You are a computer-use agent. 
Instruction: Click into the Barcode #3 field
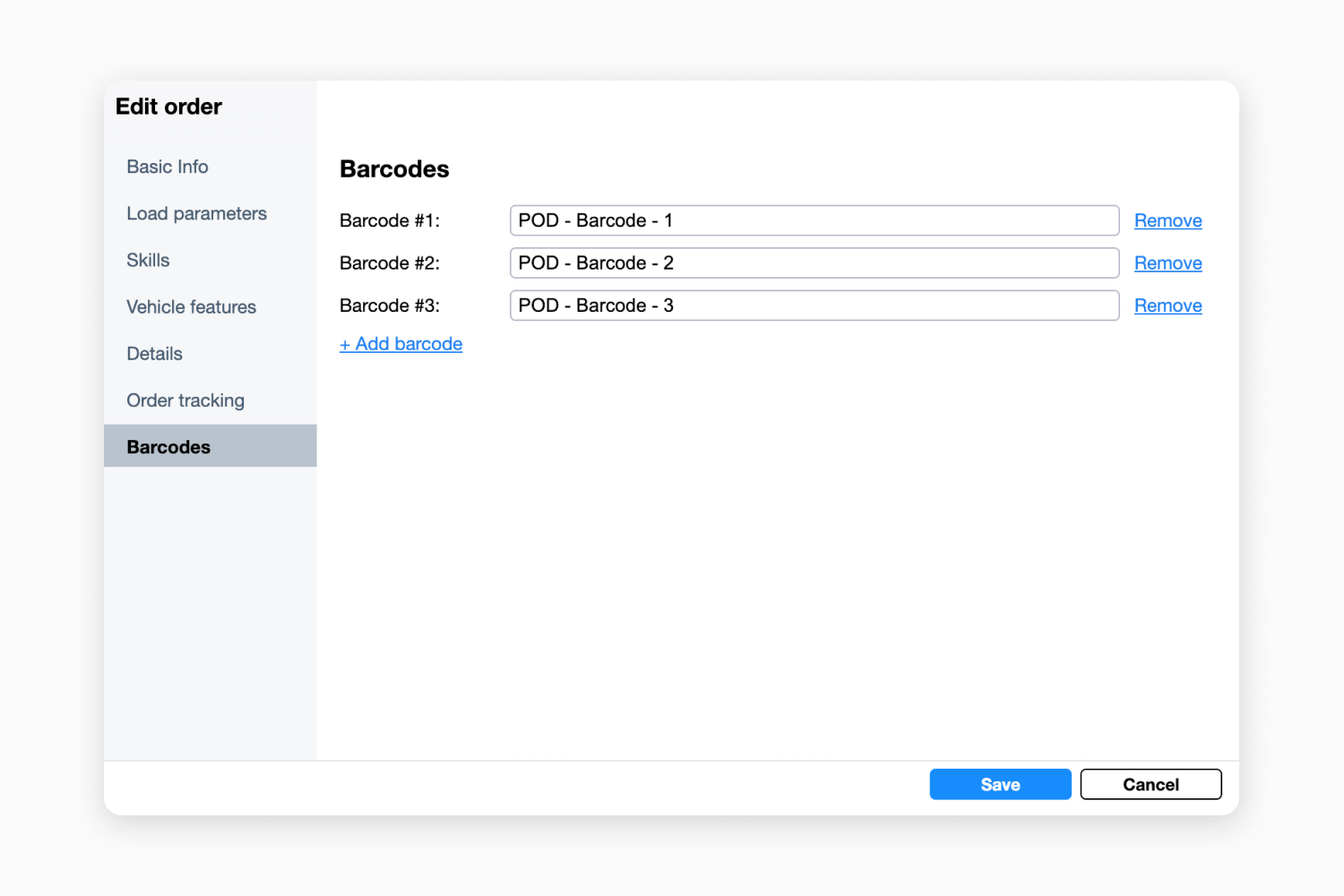(x=814, y=306)
